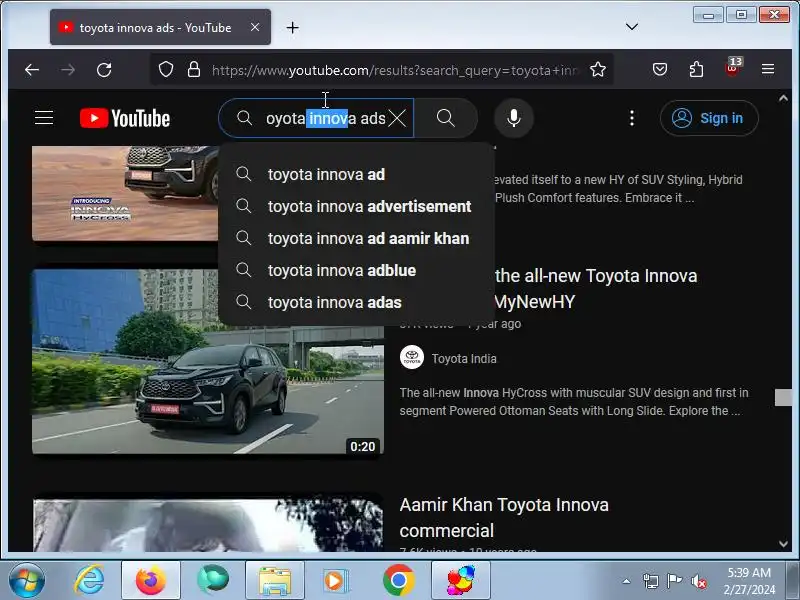Choose suggestion "toyota innova advertisement"
This screenshot has height=600, width=800.
(356, 206)
